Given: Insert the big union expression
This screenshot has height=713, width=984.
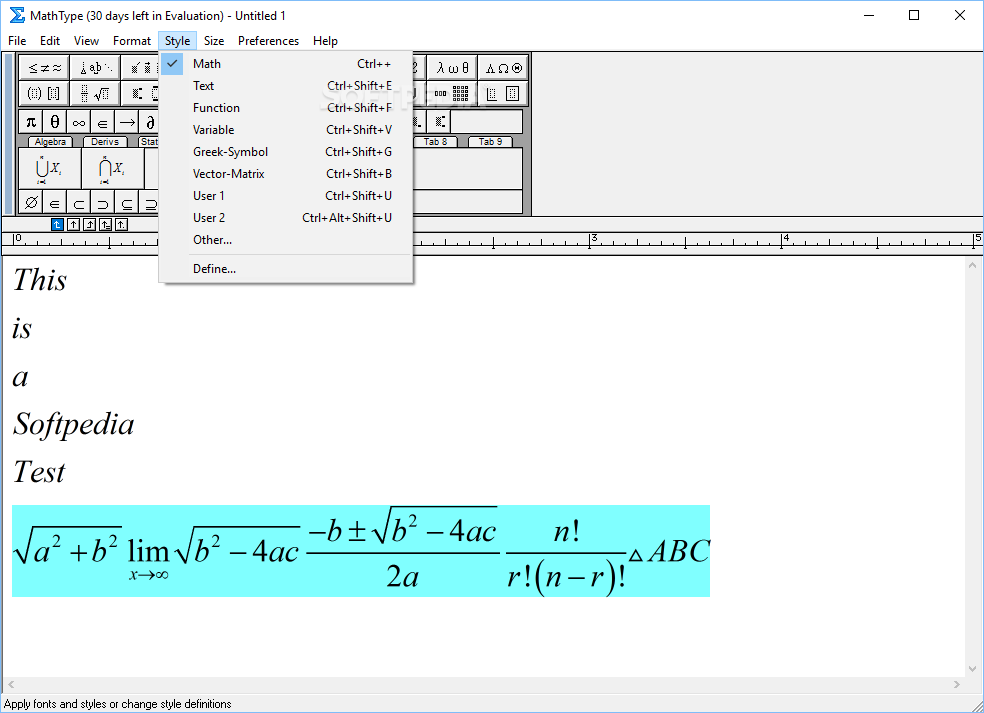Looking at the screenshot, I should tap(50, 168).
